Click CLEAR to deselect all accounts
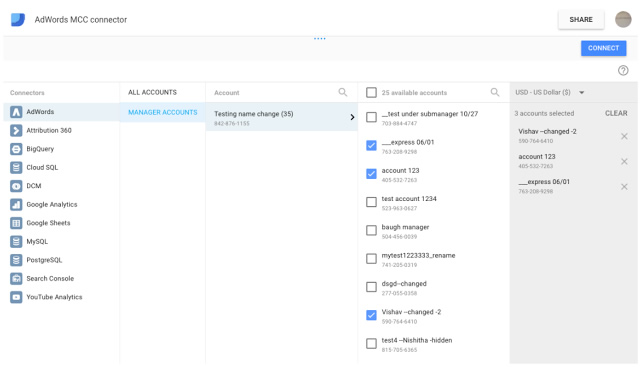Image resolution: width=640 pixels, height=367 pixels. 616,113
